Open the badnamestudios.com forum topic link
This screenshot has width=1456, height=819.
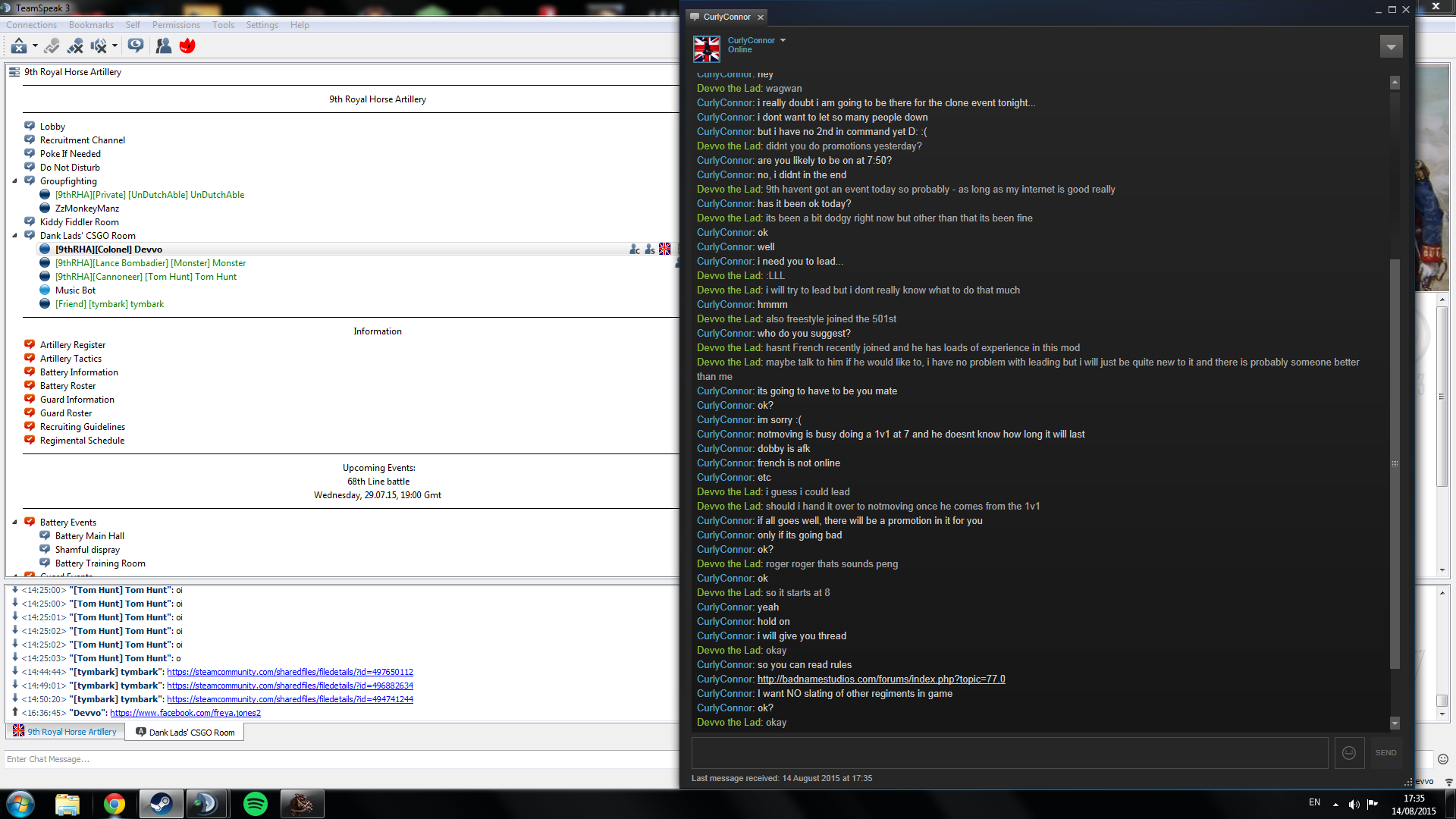click(x=881, y=679)
